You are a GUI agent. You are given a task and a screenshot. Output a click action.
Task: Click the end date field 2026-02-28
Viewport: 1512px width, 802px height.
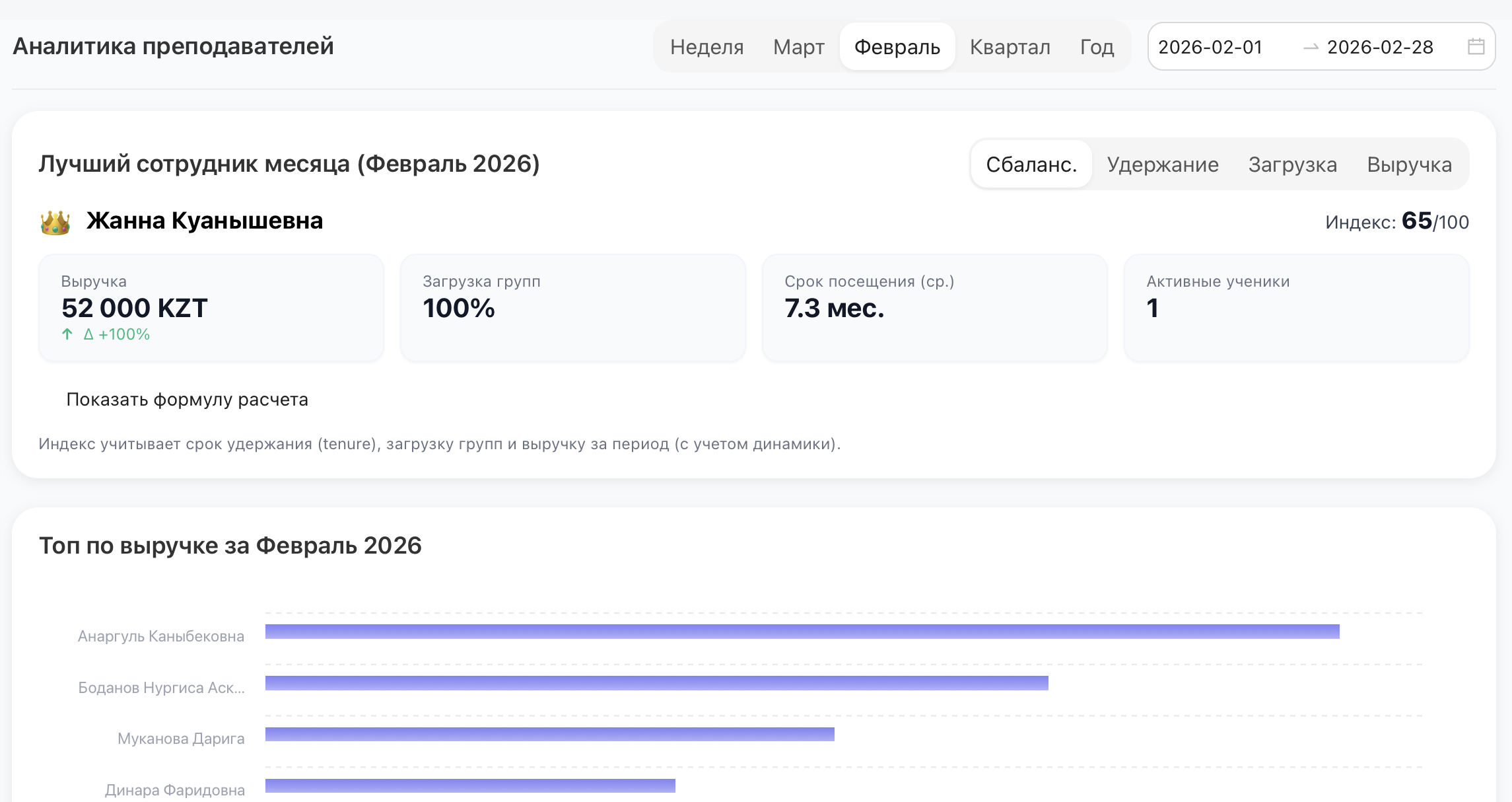tap(1380, 47)
